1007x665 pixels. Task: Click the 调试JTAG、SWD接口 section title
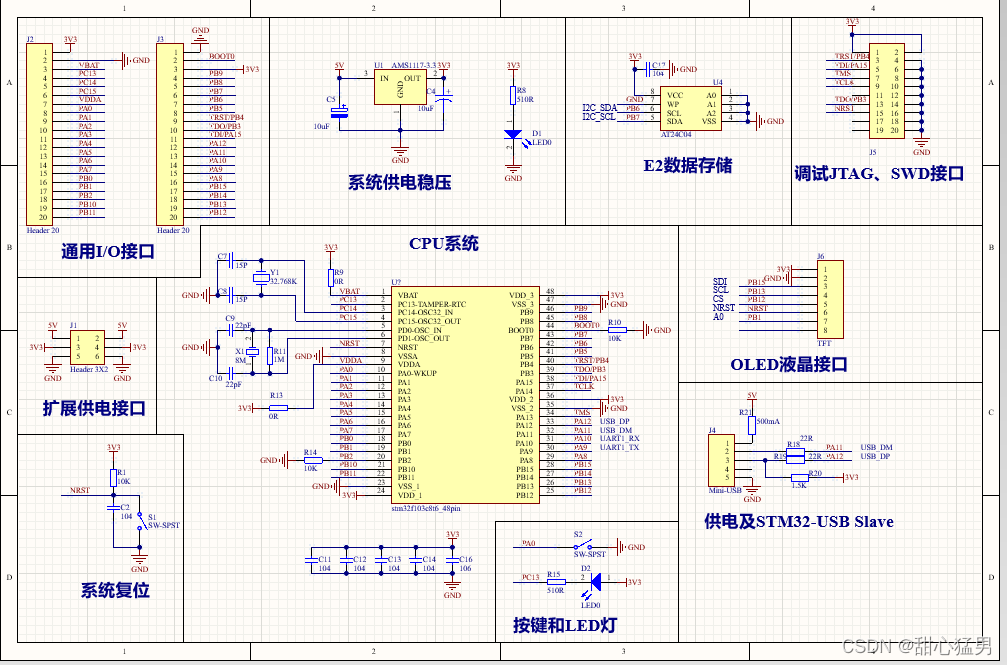click(879, 173)
